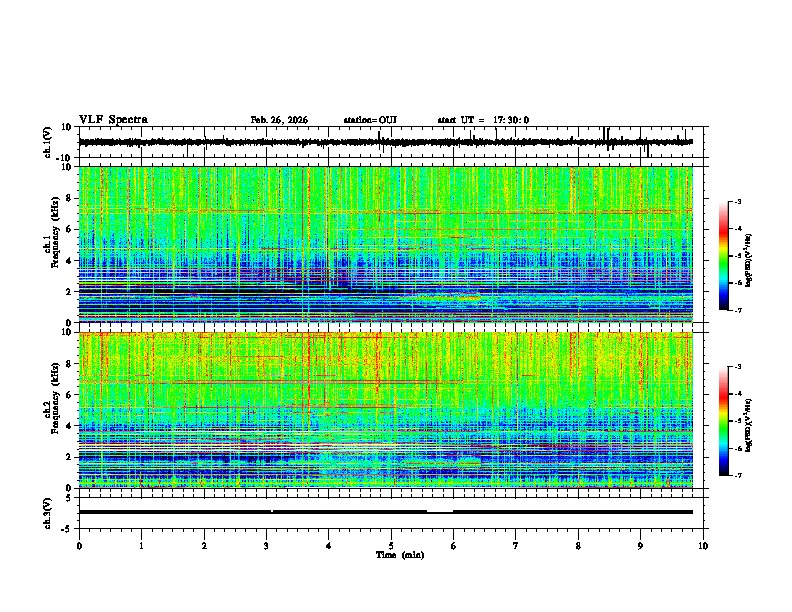Click the time axis tick label '6'
Viewport: 792px width, 612px height.
click(454, 546)
